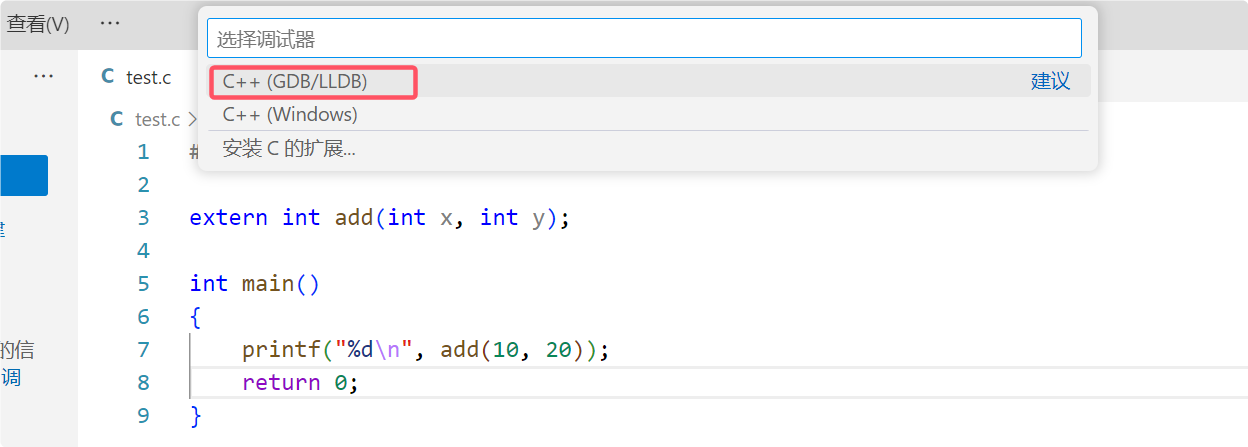This screenshot has height=447, width=1248.
Task: Click the C file icon on test.c tab
Action: [x=108, y=77]
